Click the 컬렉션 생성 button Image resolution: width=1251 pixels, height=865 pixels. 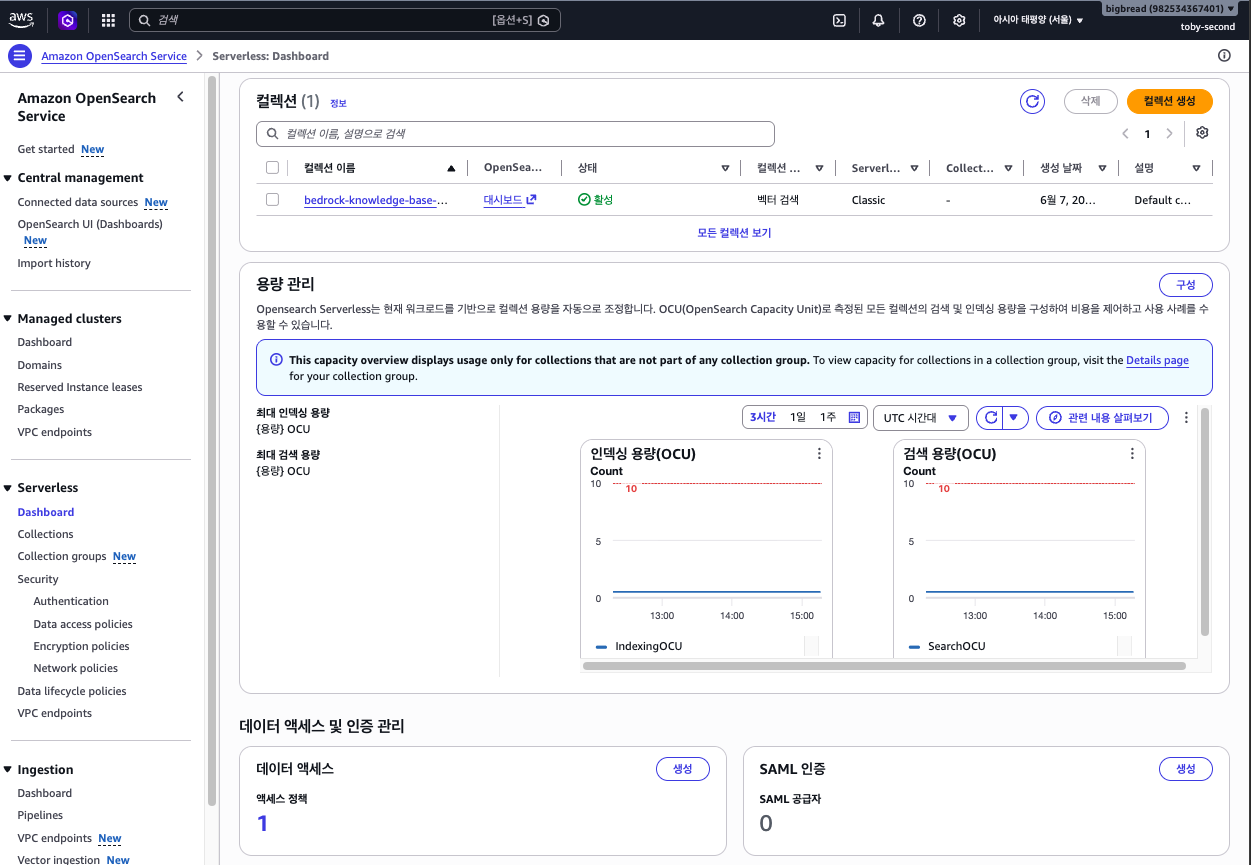pyautogui.click(x=1169, y=101)
